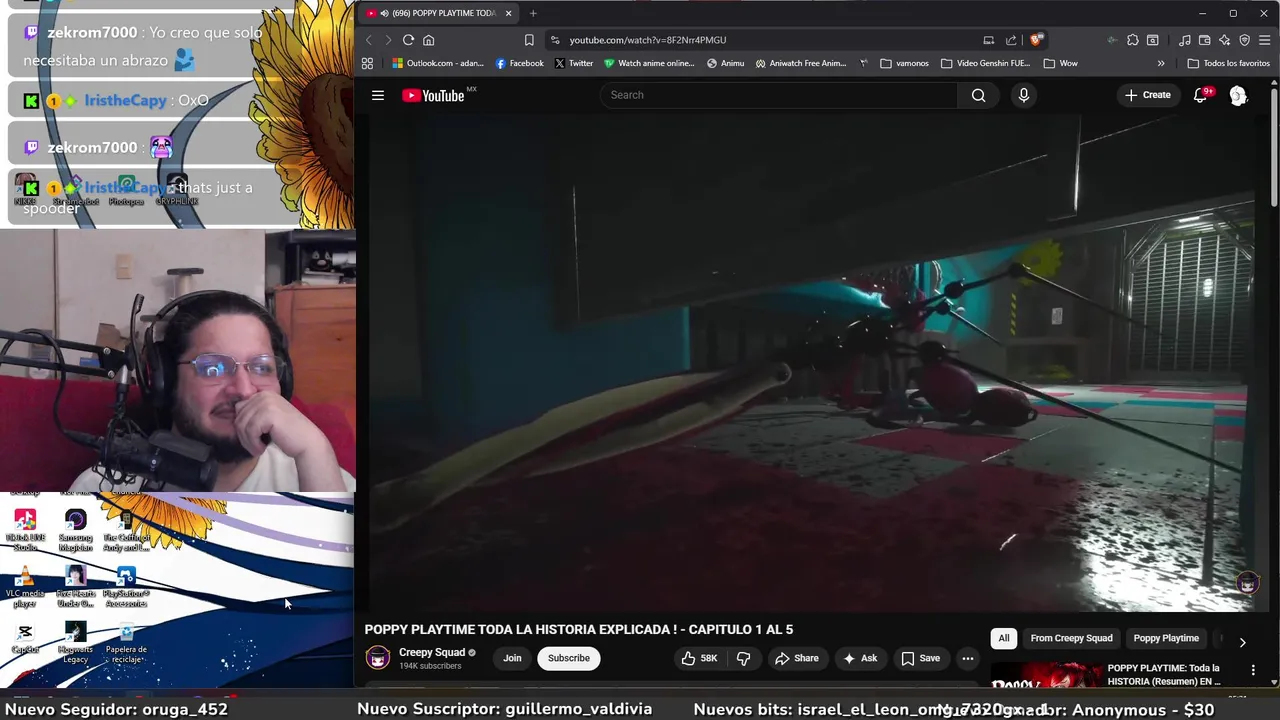
Task: Open the Leo AI sparkle icon
Action: (1225, 40)
